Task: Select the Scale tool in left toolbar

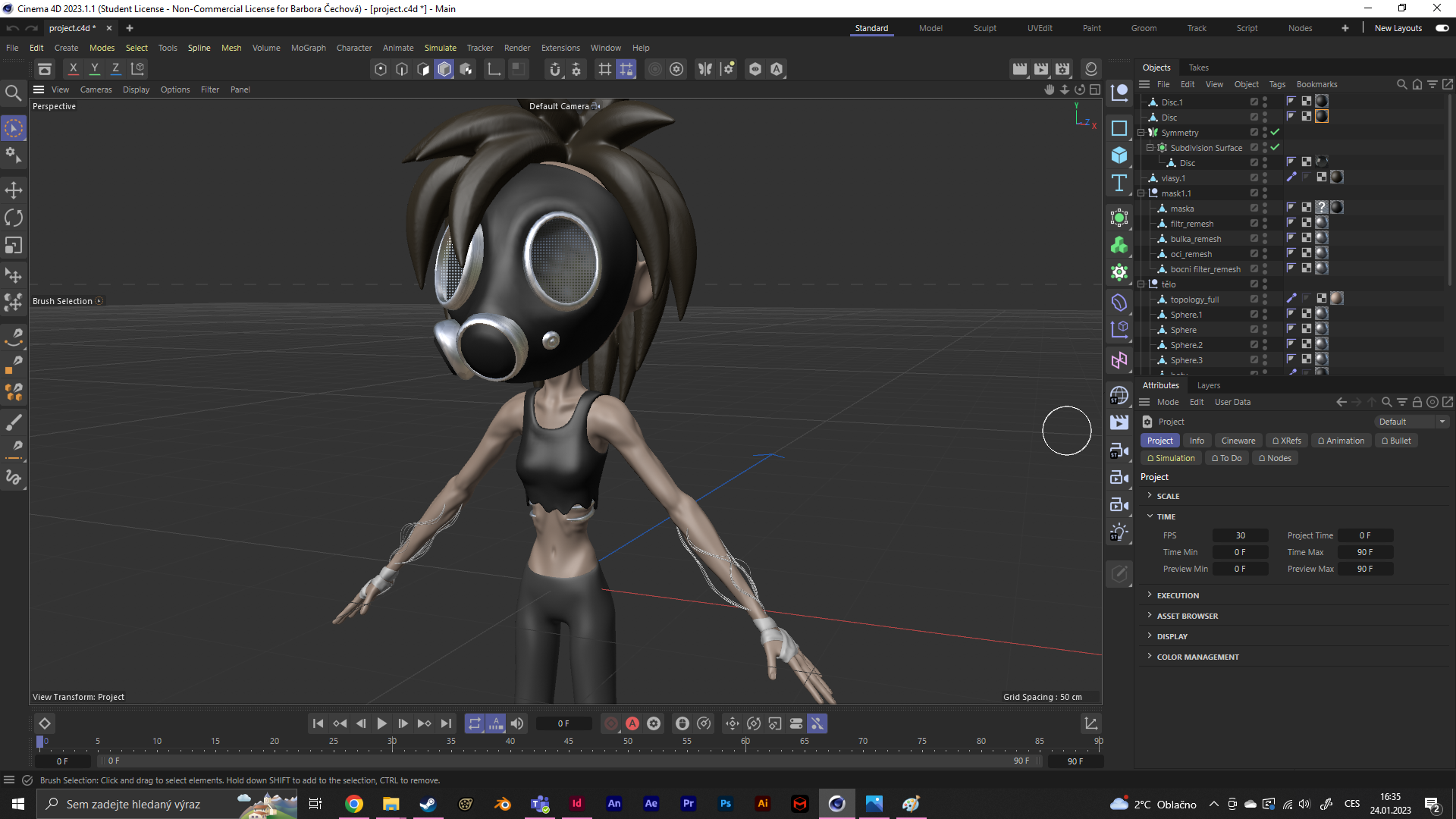Action: [x=14, y=246]
